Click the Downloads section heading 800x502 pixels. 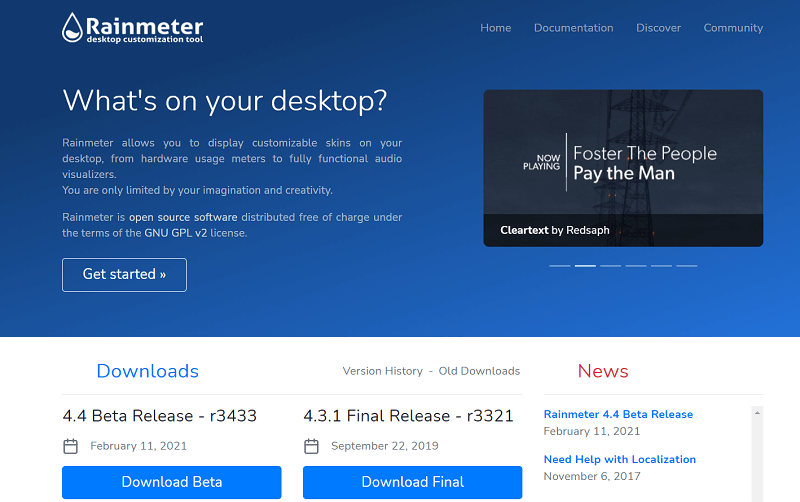tap(147, 371)
